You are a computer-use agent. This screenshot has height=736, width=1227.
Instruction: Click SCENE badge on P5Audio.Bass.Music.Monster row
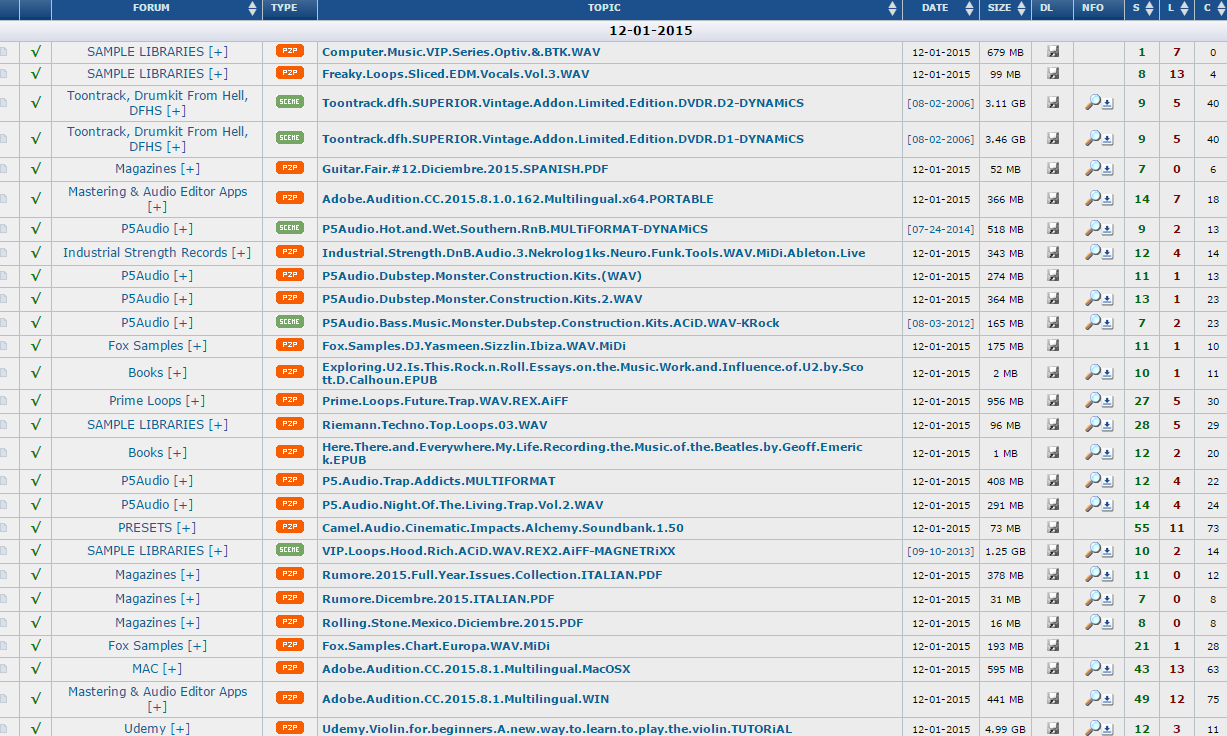(290, 321)
